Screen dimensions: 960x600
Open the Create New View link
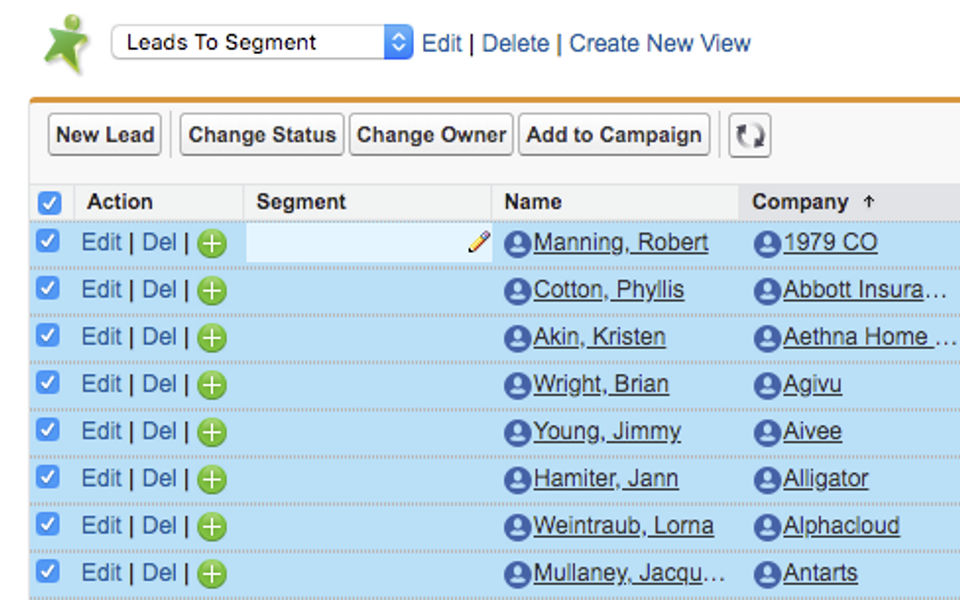pyautogui.click(x=659, y=43)
